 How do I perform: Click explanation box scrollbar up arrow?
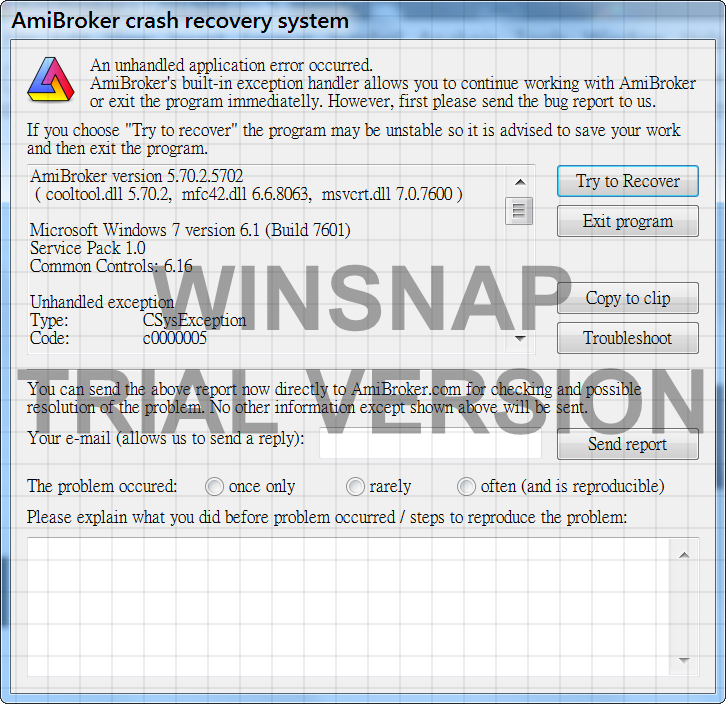point(684,555)
